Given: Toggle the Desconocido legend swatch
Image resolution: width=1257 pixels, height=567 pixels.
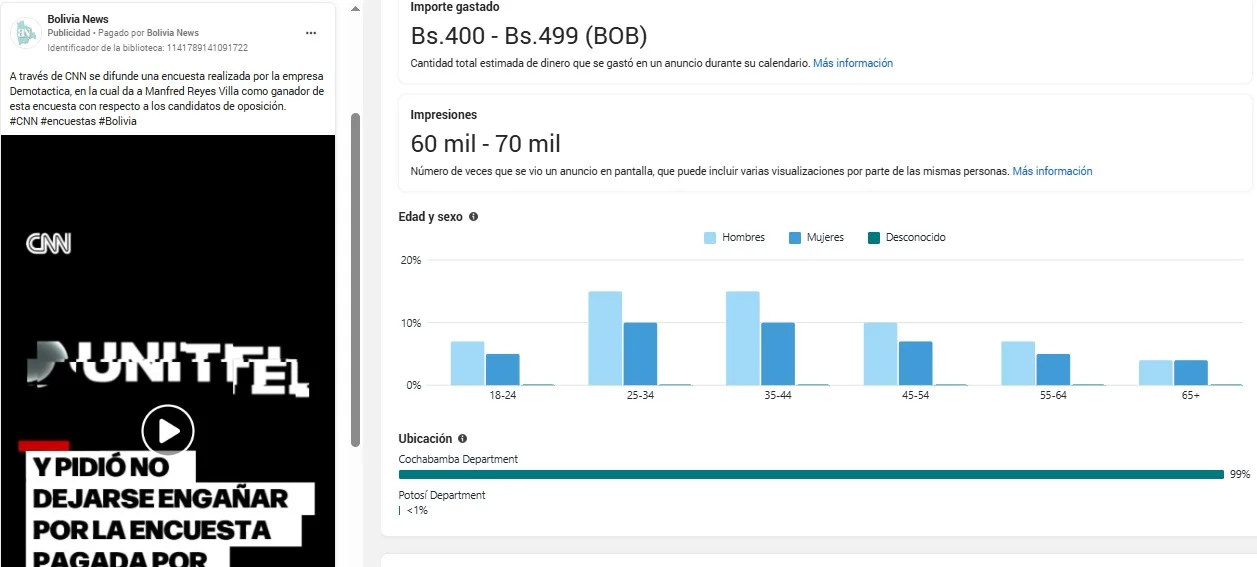Looking at the screenshot, I should (874, 238).
